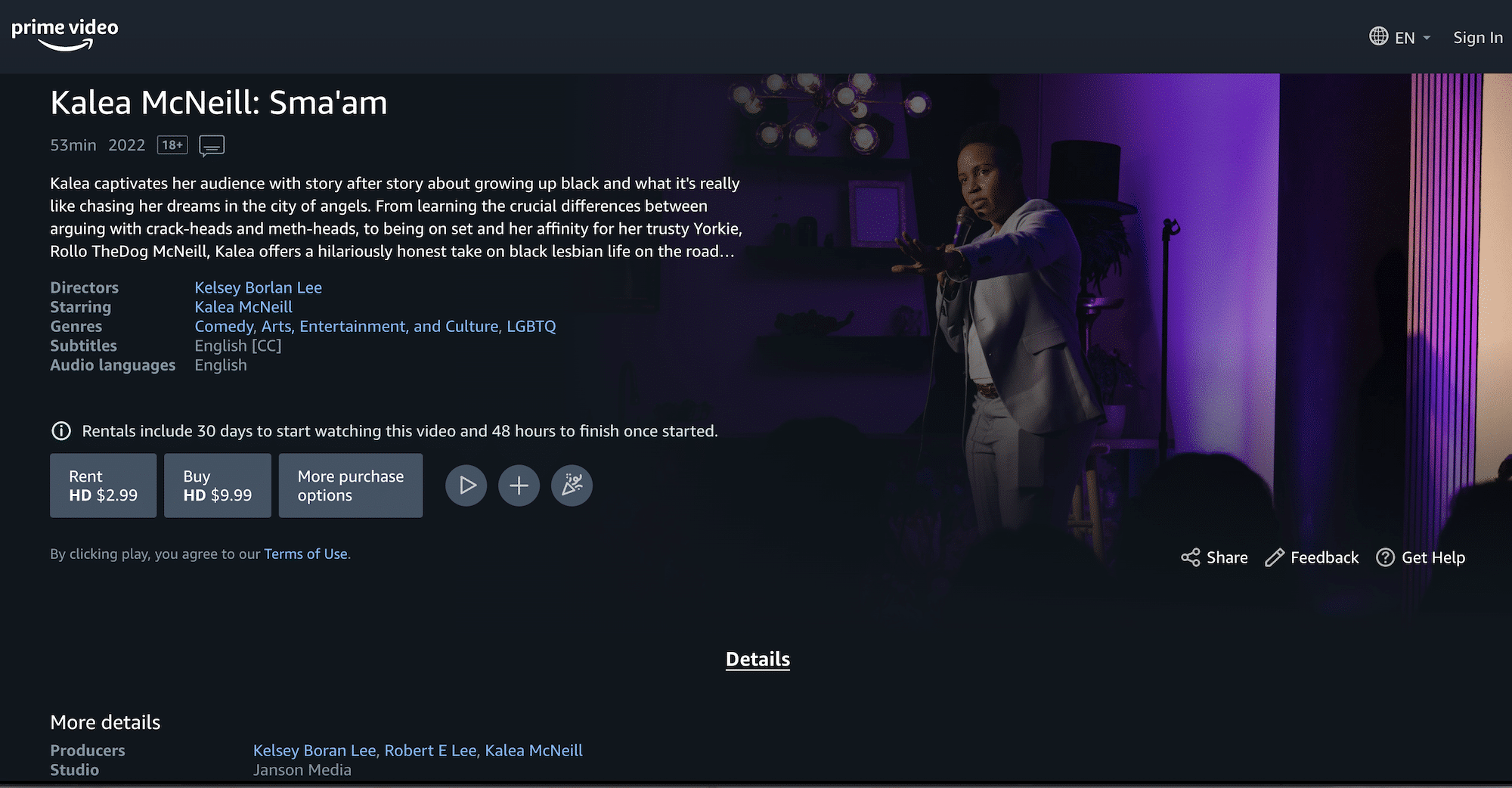Open More purchase options
The image size is (1512, 788).
click(x=351, y=486)
